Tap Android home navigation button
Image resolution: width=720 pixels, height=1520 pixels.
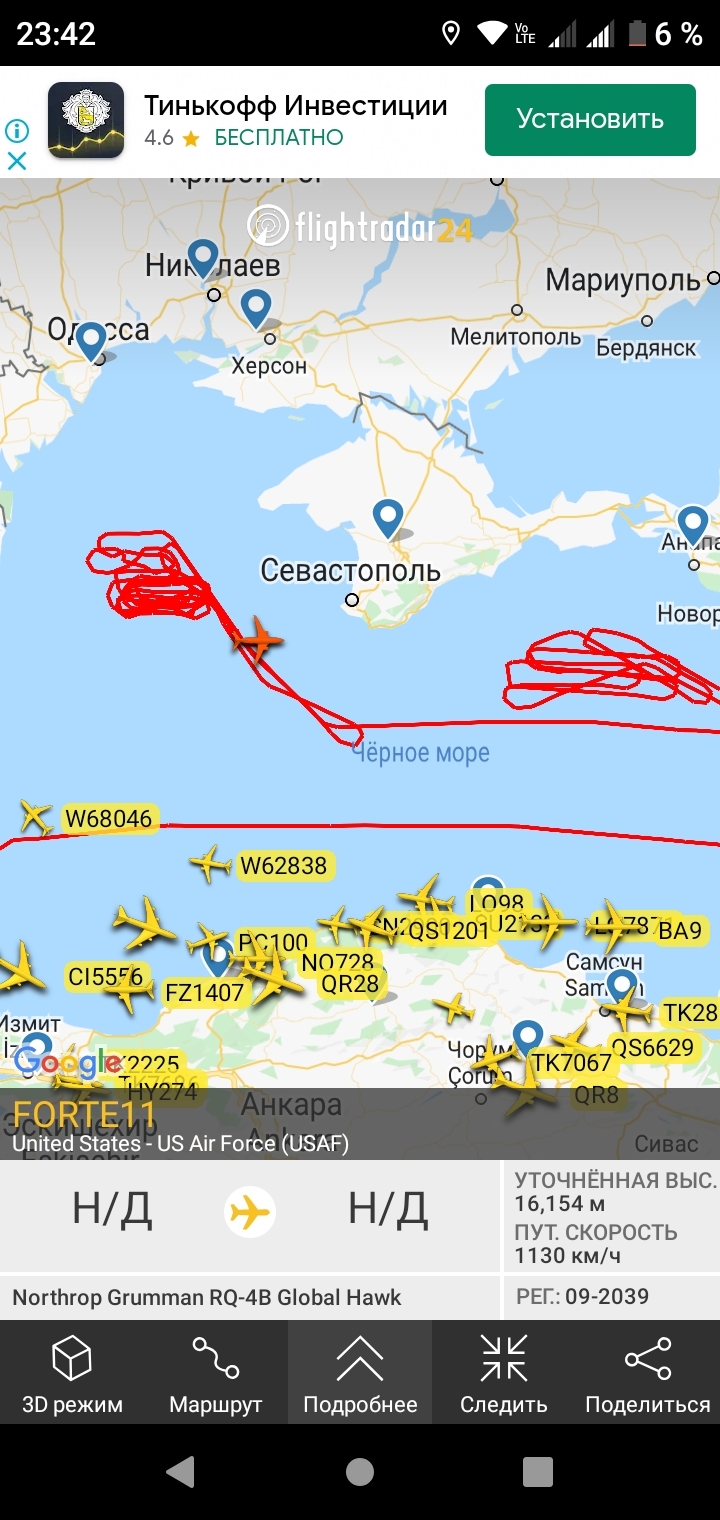[360, 1472]
